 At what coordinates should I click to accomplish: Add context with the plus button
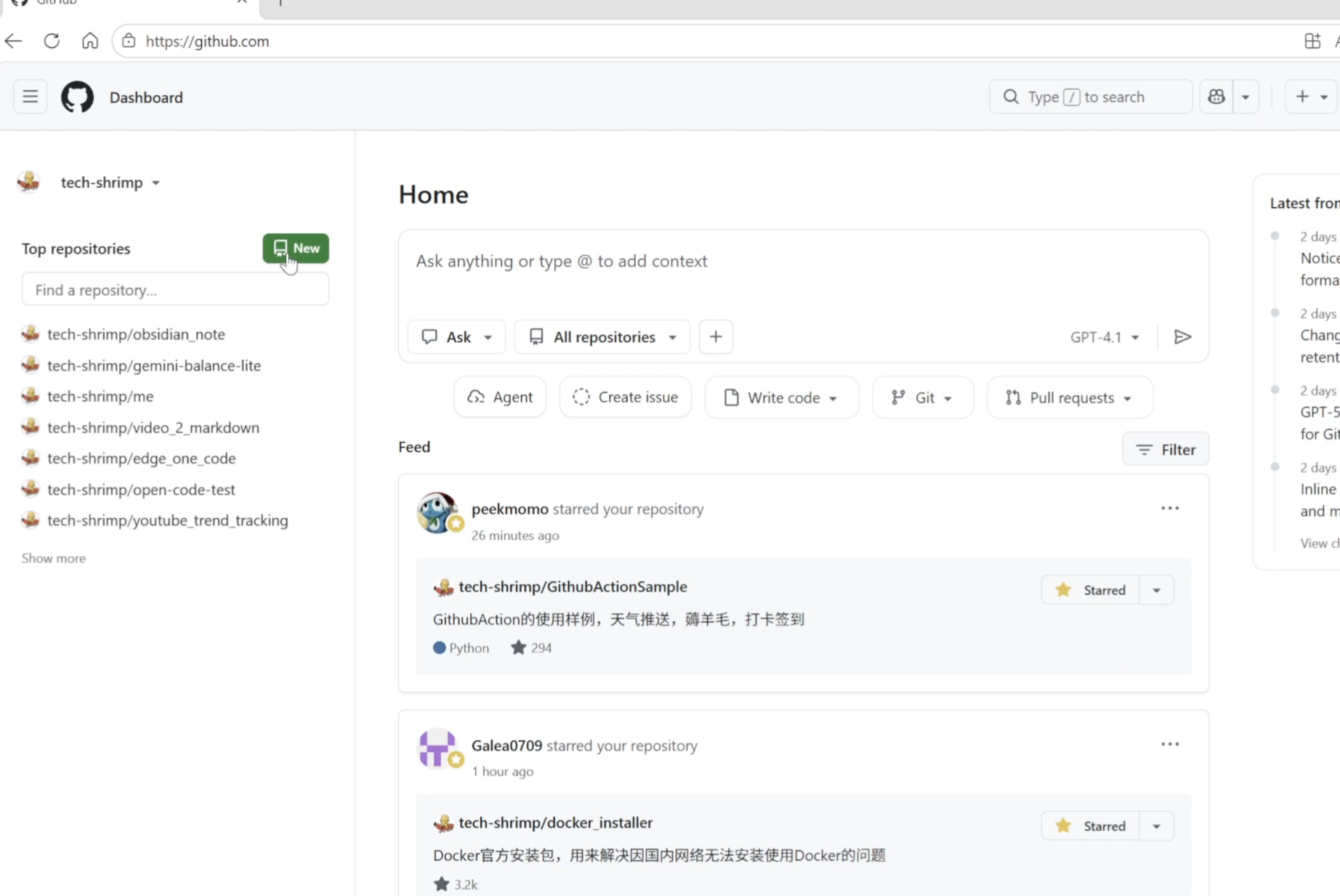pos(716,336)
